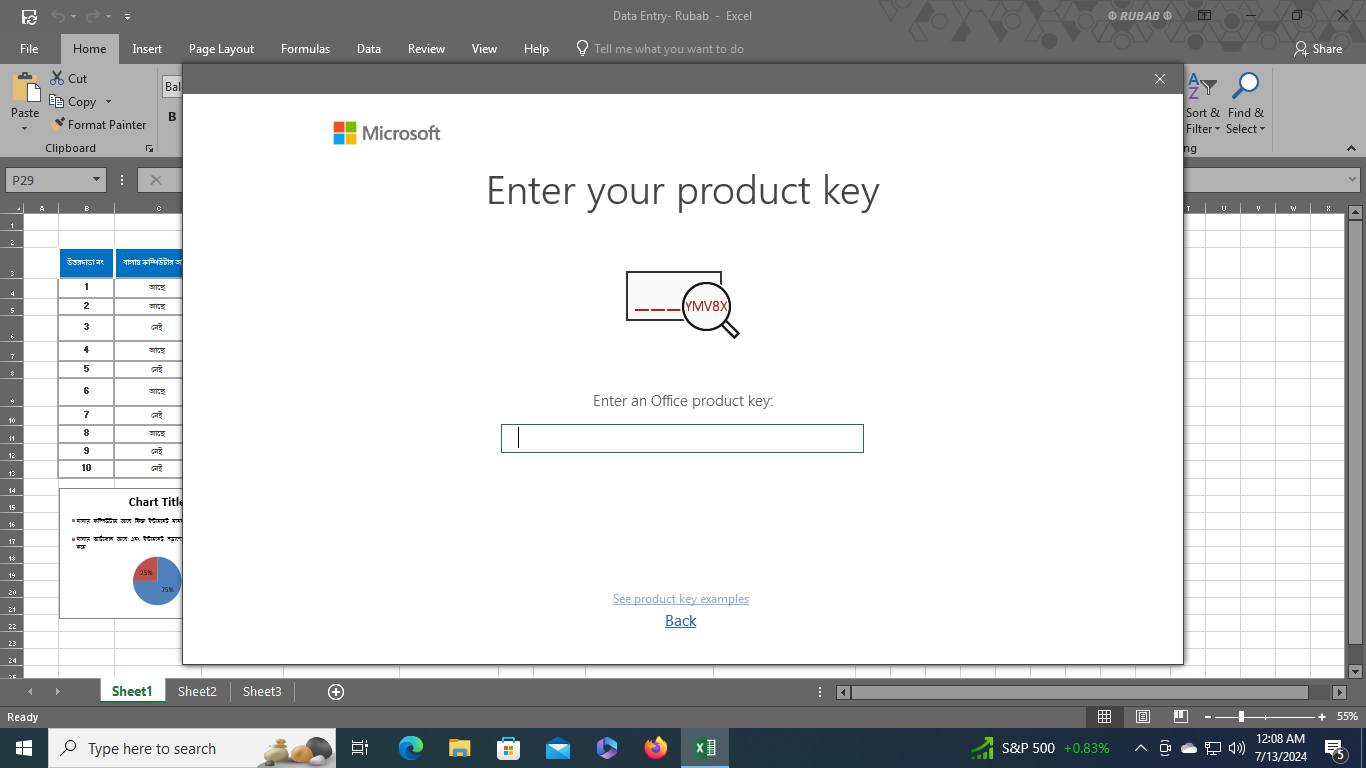This screenshot has width=1366, height=768.
Task: Click previous sheet navigation arrow
Action: (x=30, y=692)
